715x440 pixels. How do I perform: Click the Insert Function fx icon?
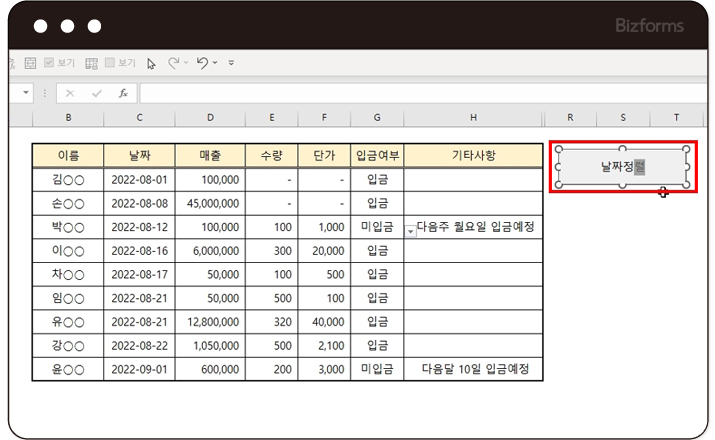point(123,93)
